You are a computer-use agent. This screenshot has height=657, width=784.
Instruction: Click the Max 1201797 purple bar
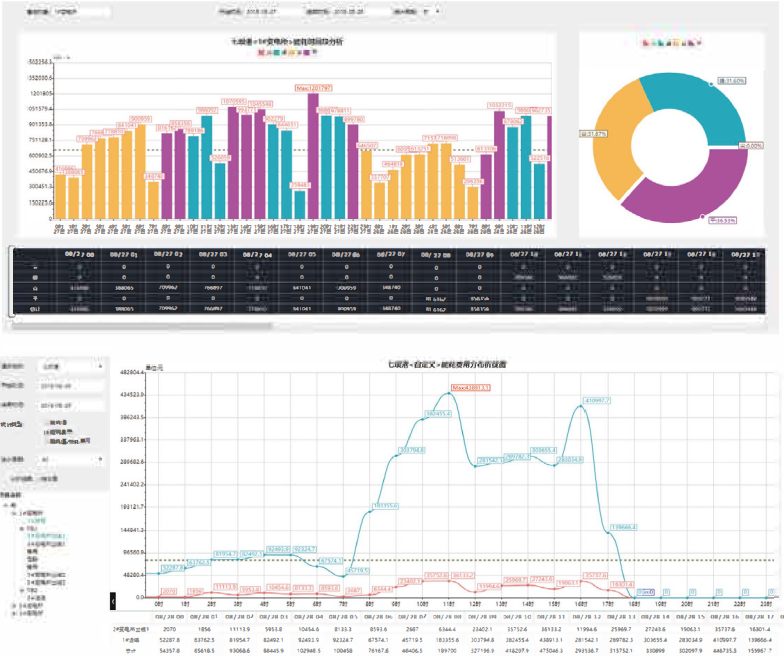click(313, 156)
